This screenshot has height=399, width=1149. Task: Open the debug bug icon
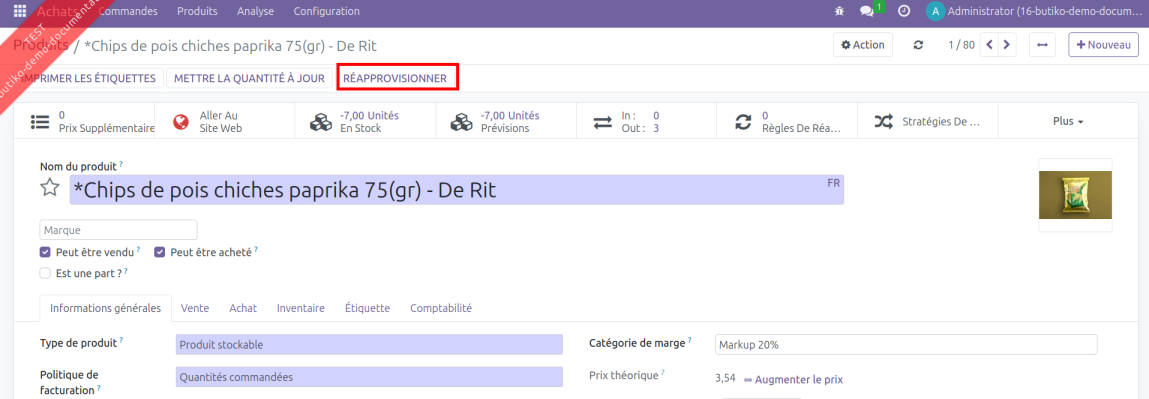point(839,11)
